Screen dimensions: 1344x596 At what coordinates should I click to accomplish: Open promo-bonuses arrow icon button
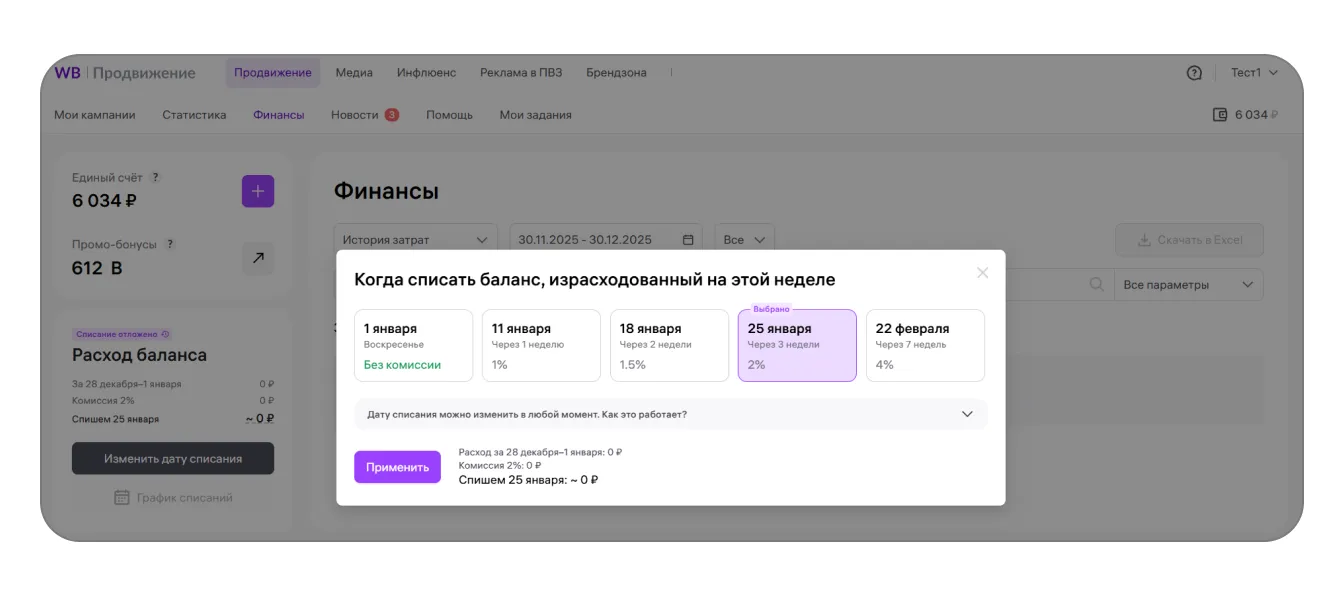coord(257,258)
